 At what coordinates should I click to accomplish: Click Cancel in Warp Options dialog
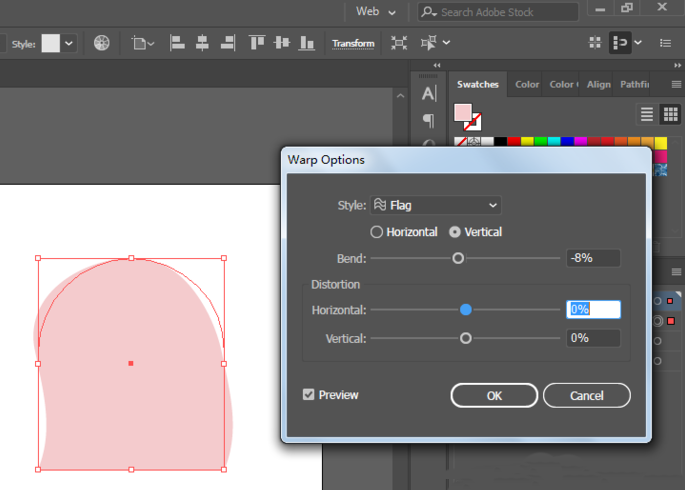tap(587, 395)
